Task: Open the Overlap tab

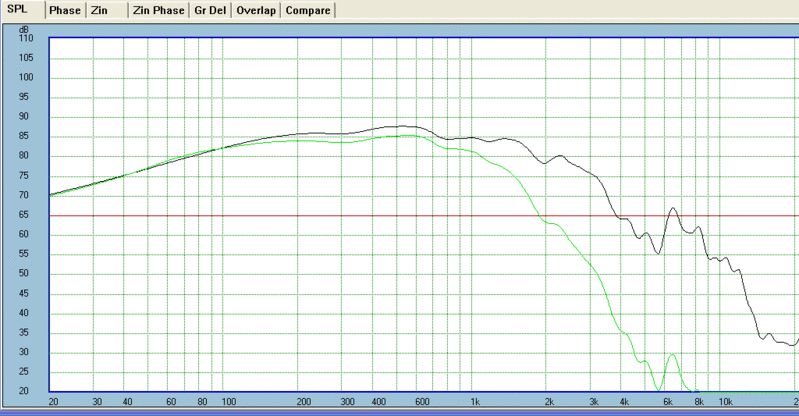Action: click(256, 10)
